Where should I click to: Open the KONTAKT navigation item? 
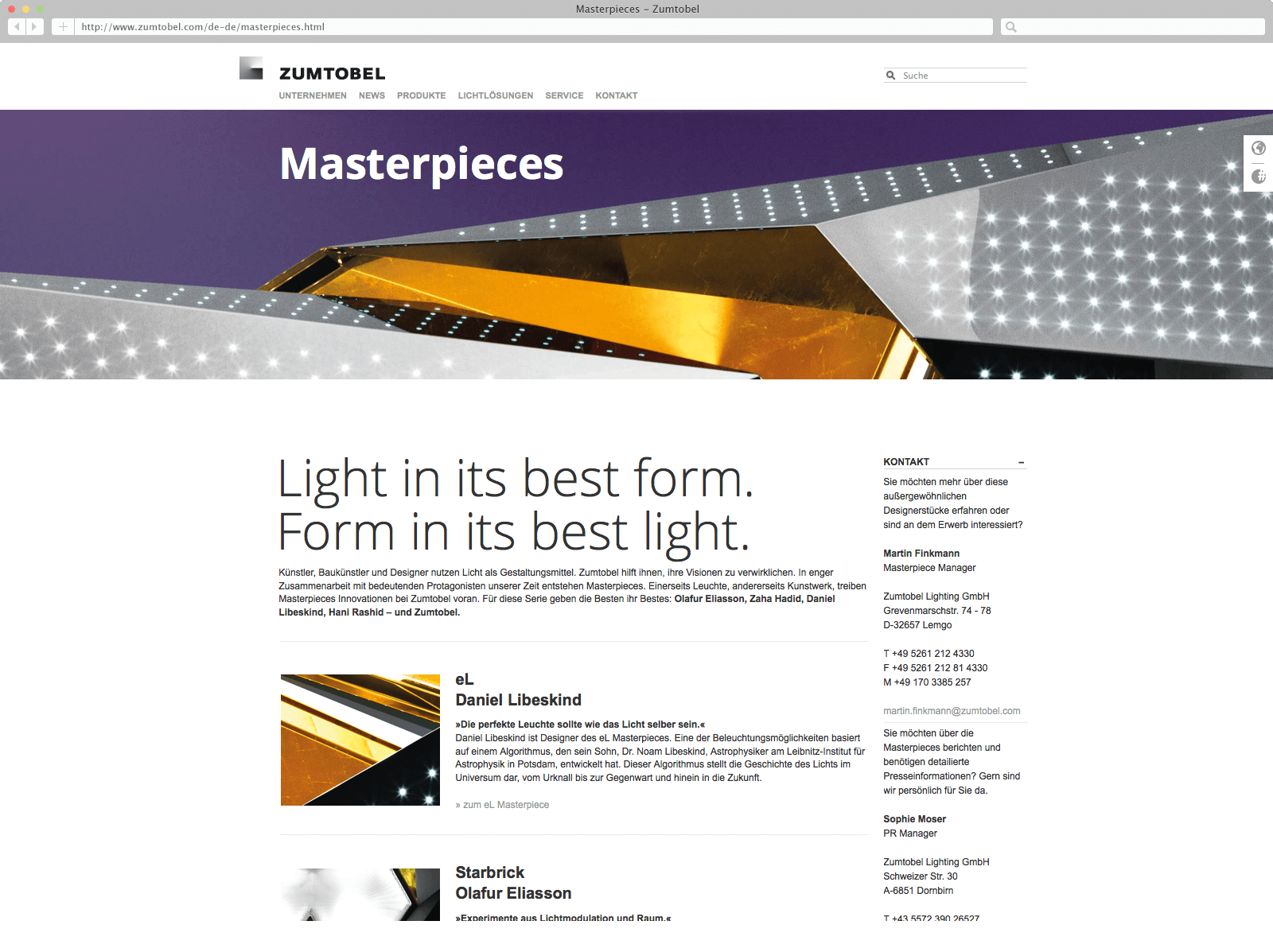coord(617,95)
